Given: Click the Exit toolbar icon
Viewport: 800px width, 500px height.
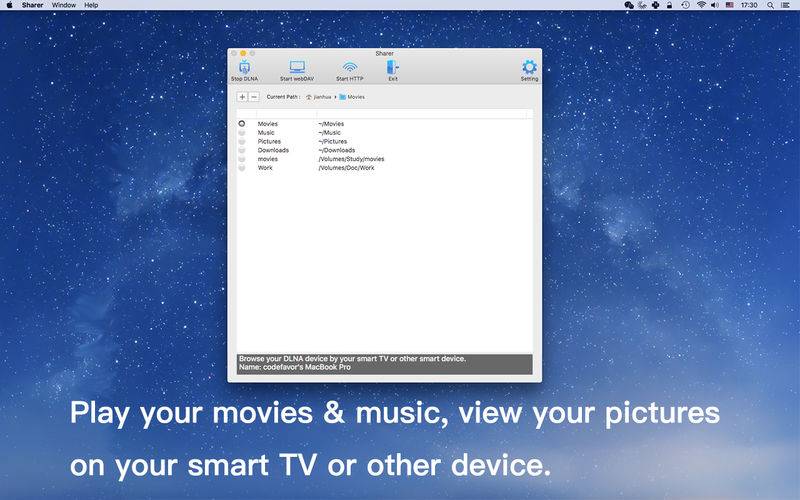Looking at the screenshot, I should (x=393, y=69).
